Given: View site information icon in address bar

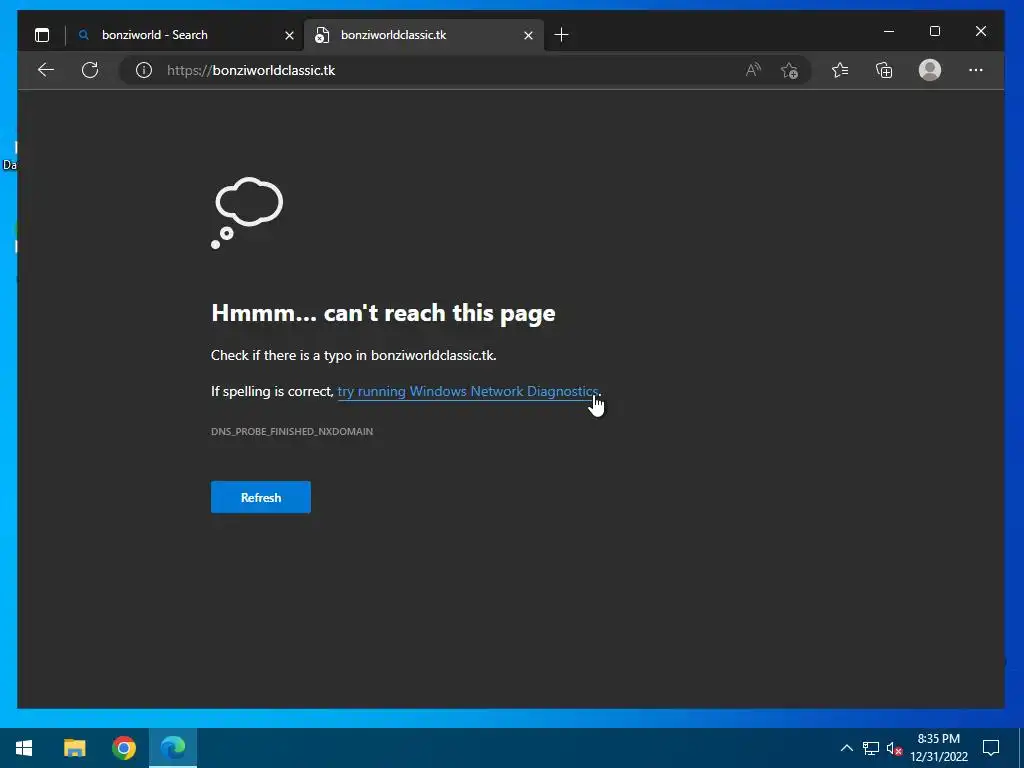Looking at the screenshot, I should (144, 70).
